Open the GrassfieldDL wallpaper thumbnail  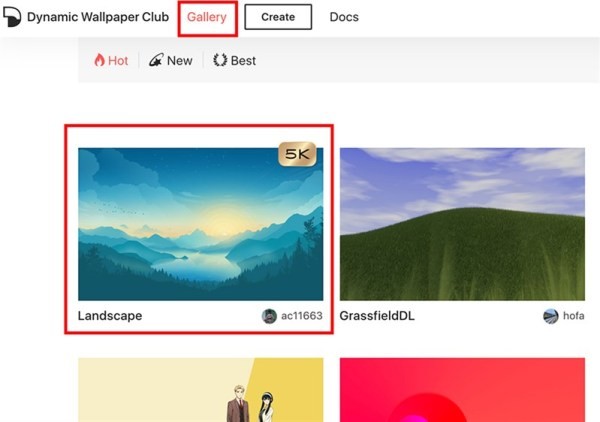[x=462, y=224]
